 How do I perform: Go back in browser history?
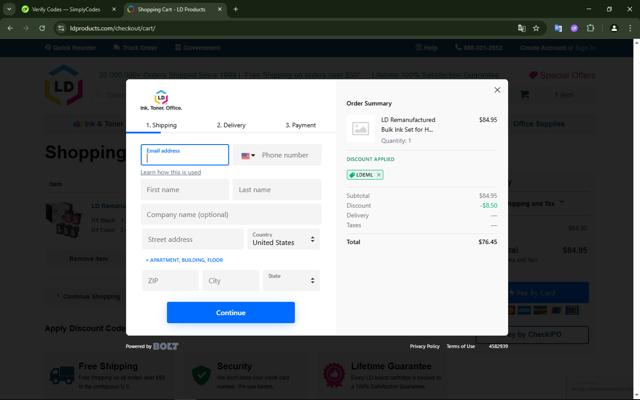coord(10,28)
